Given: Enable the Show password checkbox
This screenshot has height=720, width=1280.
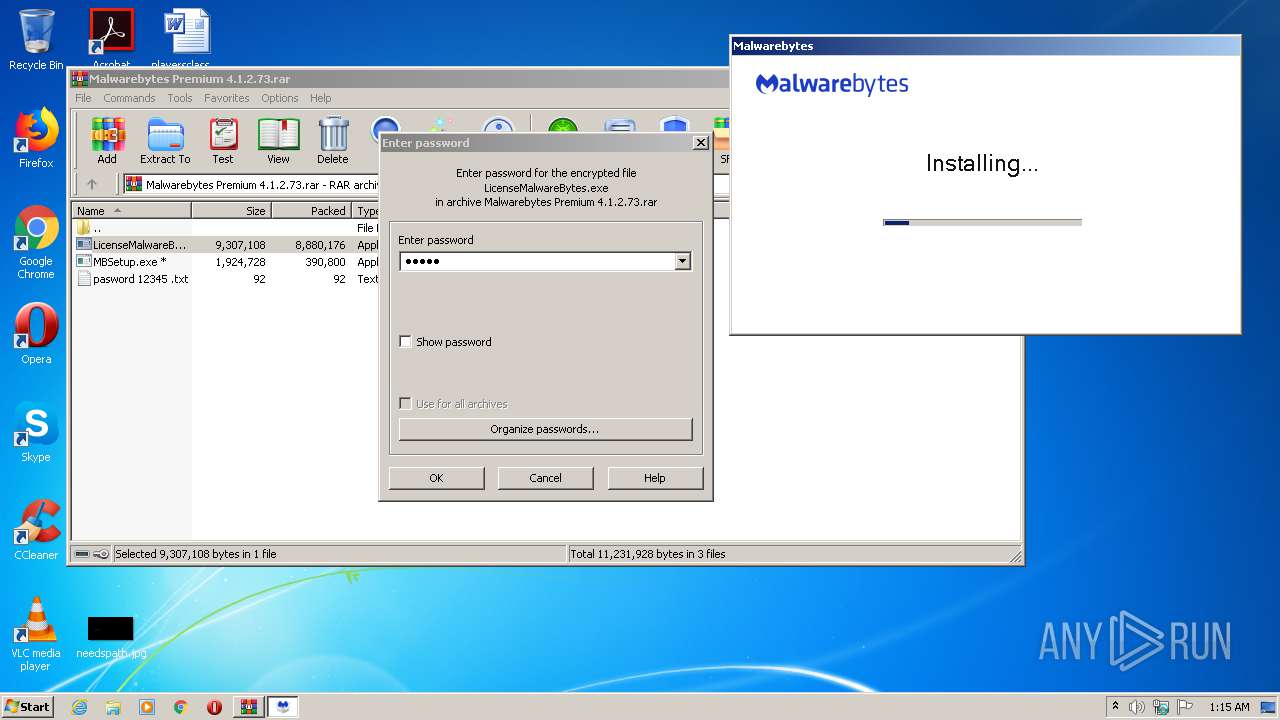Looking at the screenshot, I should click(405, 342).
